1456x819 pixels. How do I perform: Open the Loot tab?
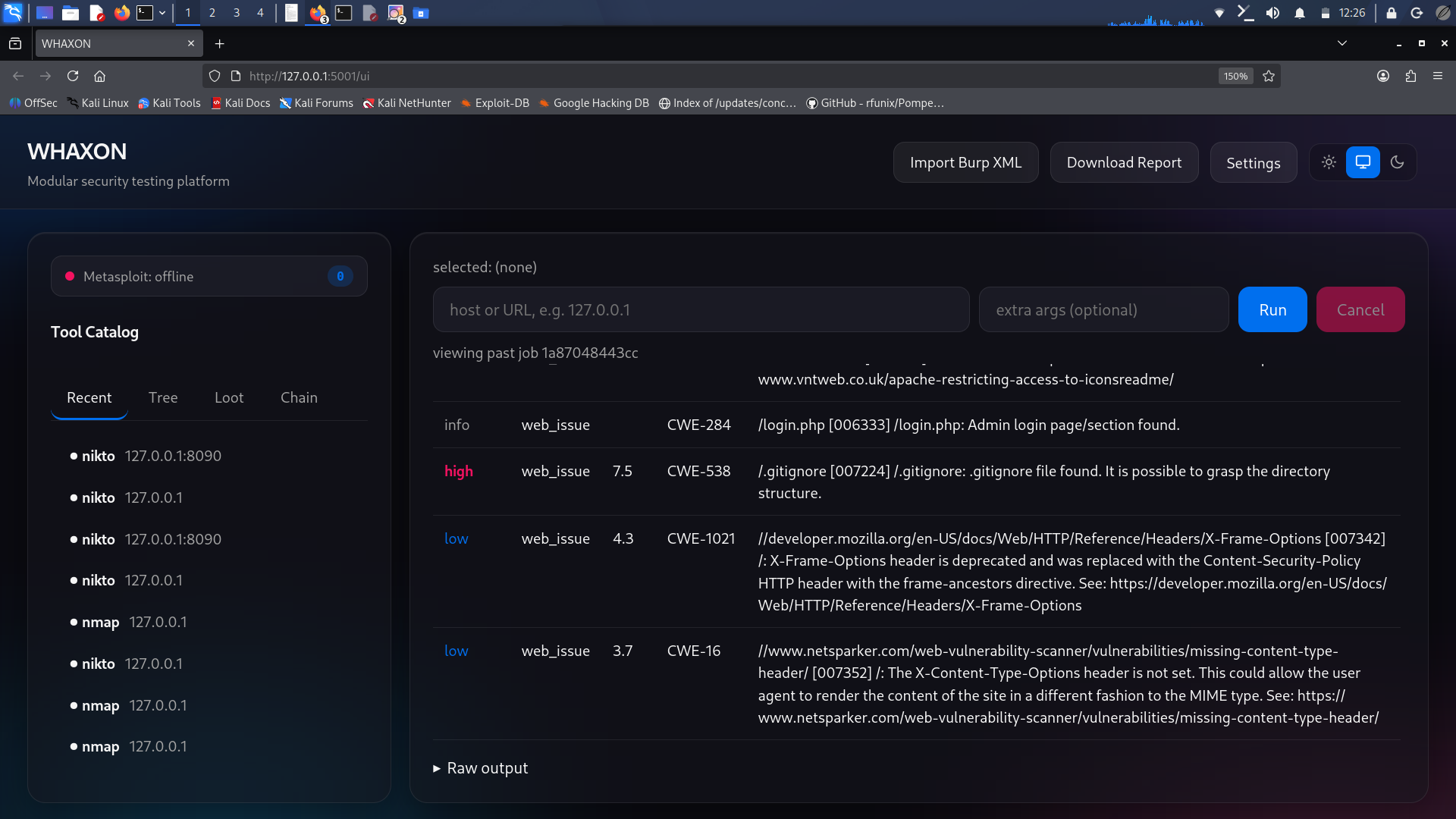coord(229,397)
